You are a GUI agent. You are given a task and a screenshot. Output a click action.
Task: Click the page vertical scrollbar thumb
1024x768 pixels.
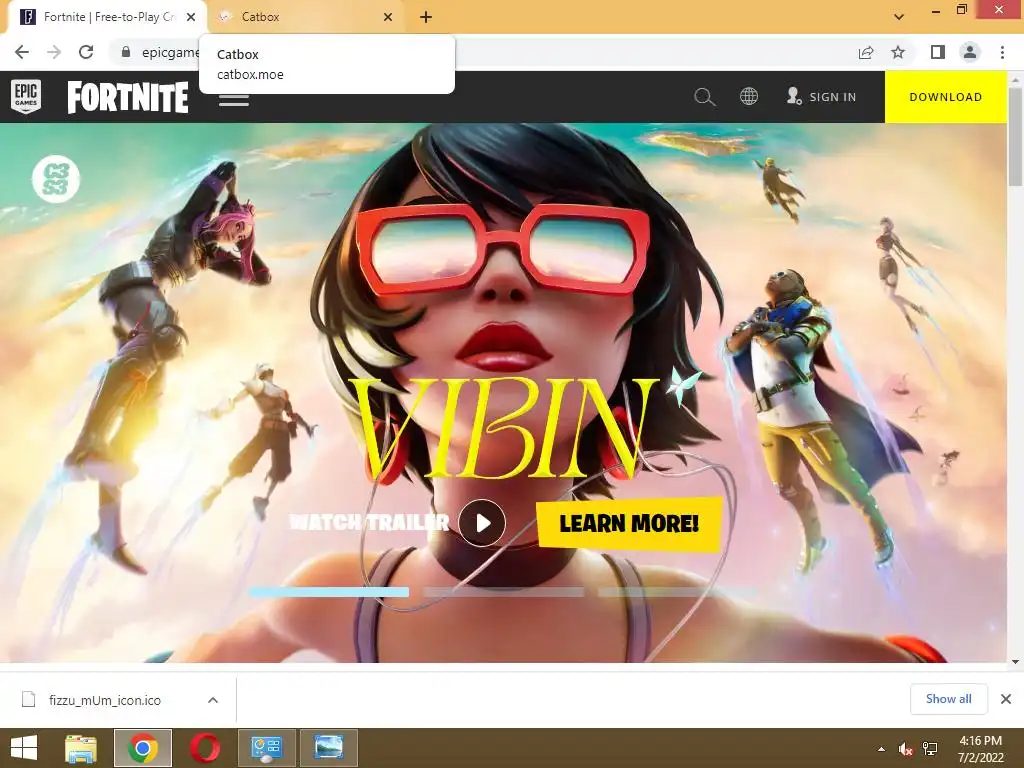[1016, 136]
